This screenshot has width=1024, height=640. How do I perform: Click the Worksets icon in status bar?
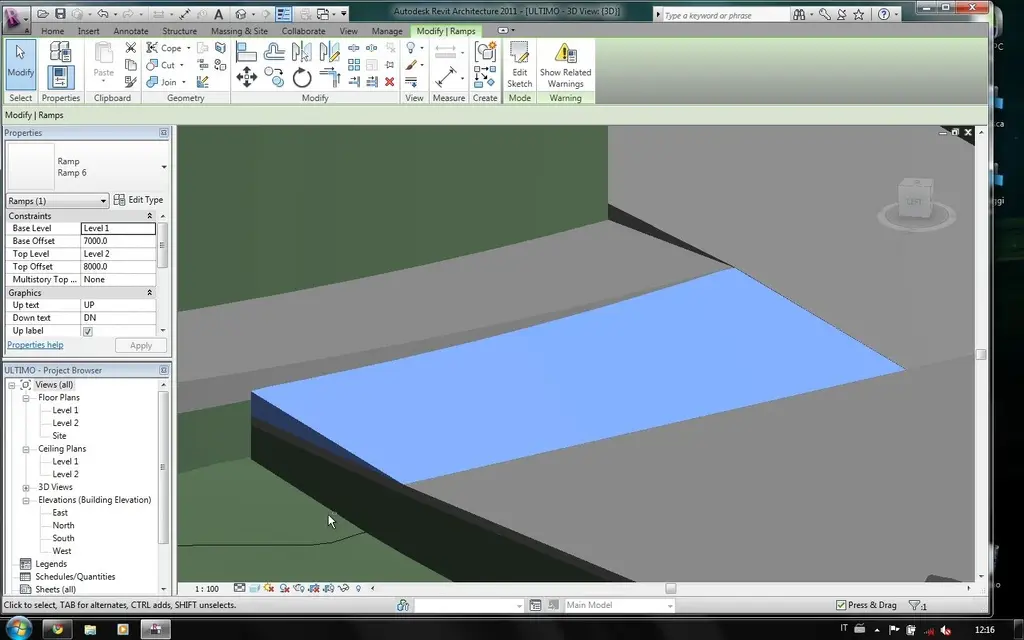coord(403,605)
